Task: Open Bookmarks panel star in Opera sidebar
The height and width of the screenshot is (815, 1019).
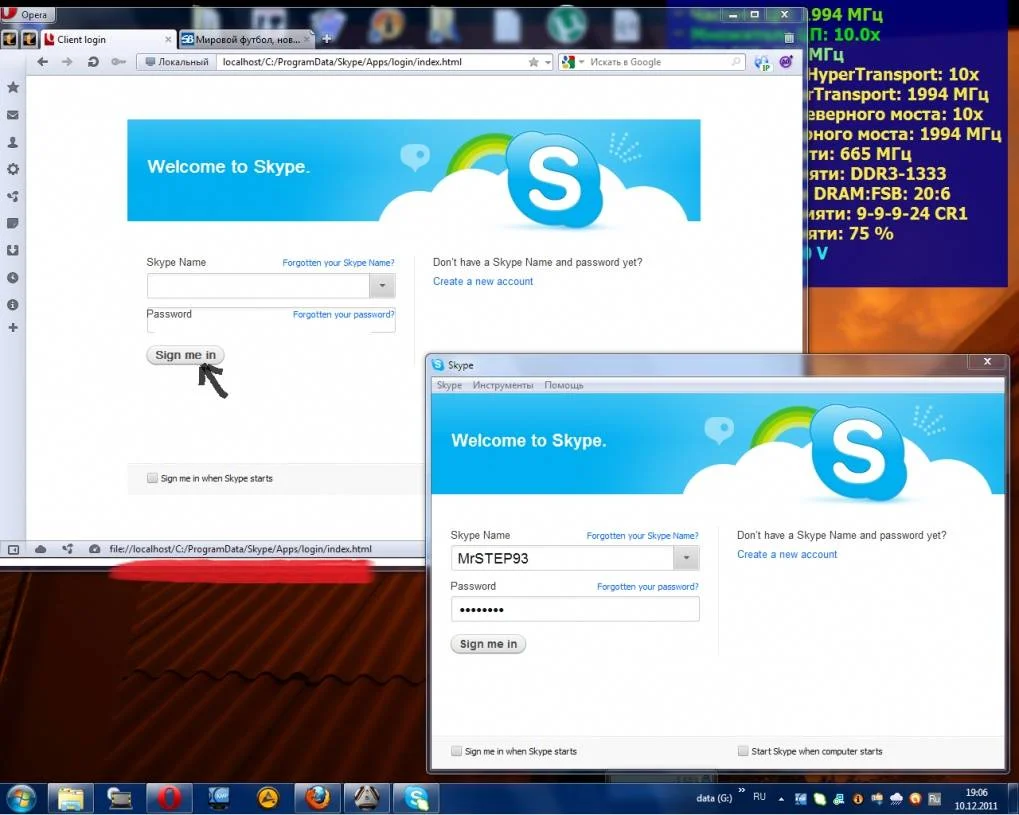Action: point(12,87)
